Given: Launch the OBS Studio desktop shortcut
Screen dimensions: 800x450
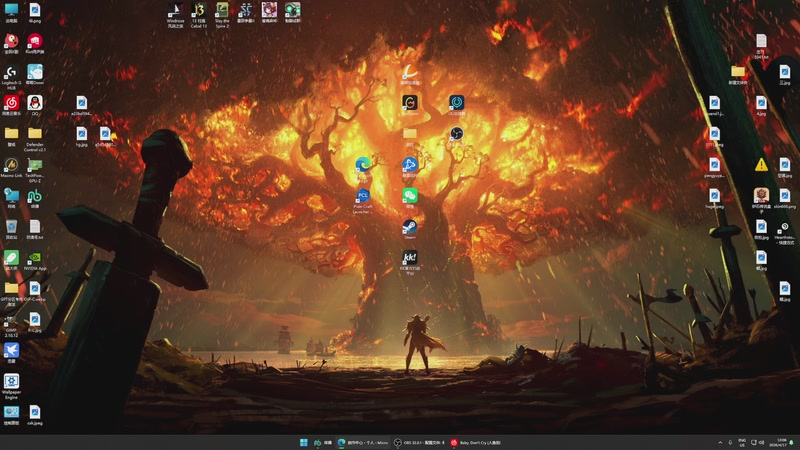Looking at the screenshot, I should [457, 137].
